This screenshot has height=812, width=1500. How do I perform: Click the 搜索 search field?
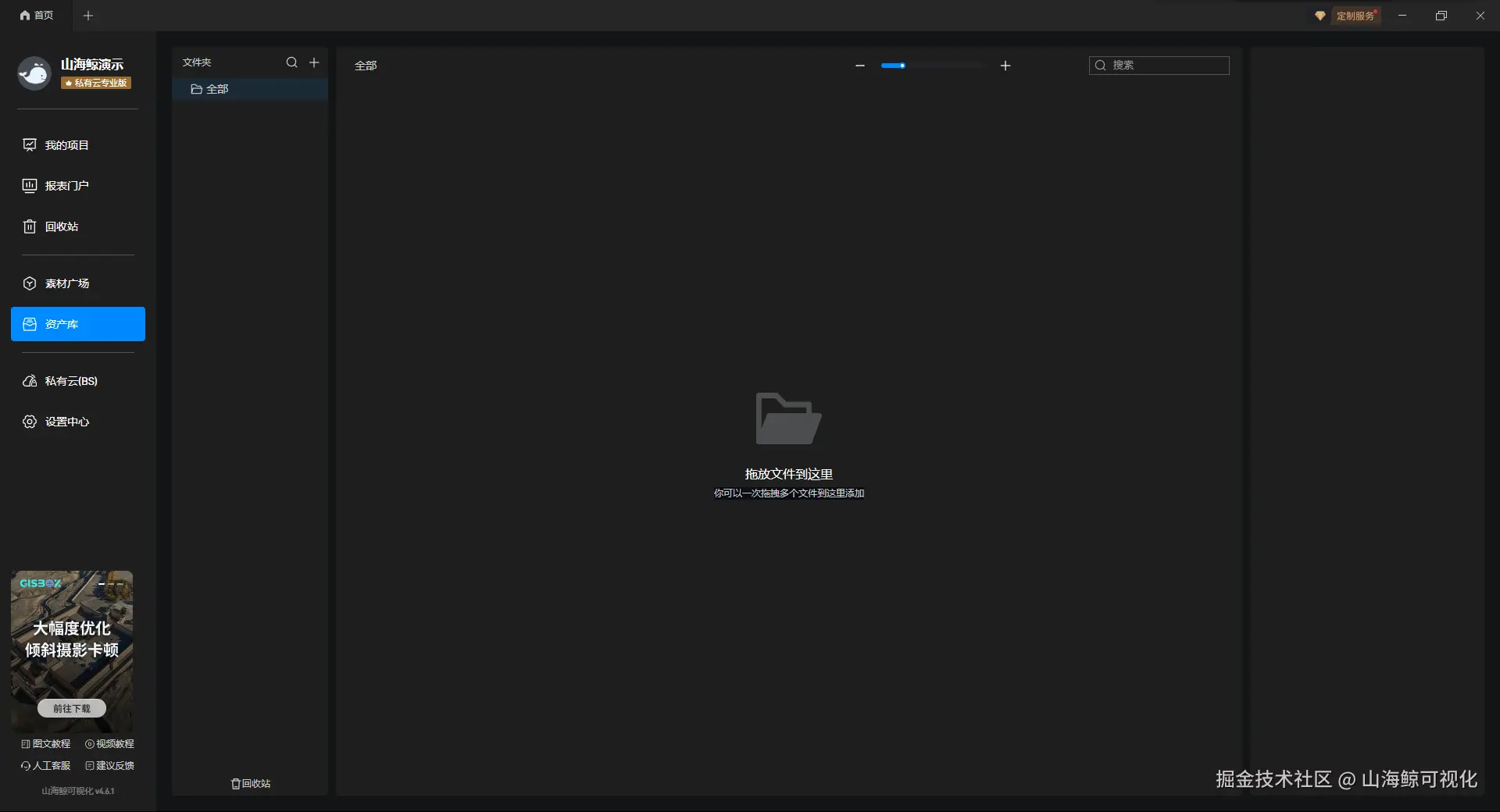(x=1159, y=66)
